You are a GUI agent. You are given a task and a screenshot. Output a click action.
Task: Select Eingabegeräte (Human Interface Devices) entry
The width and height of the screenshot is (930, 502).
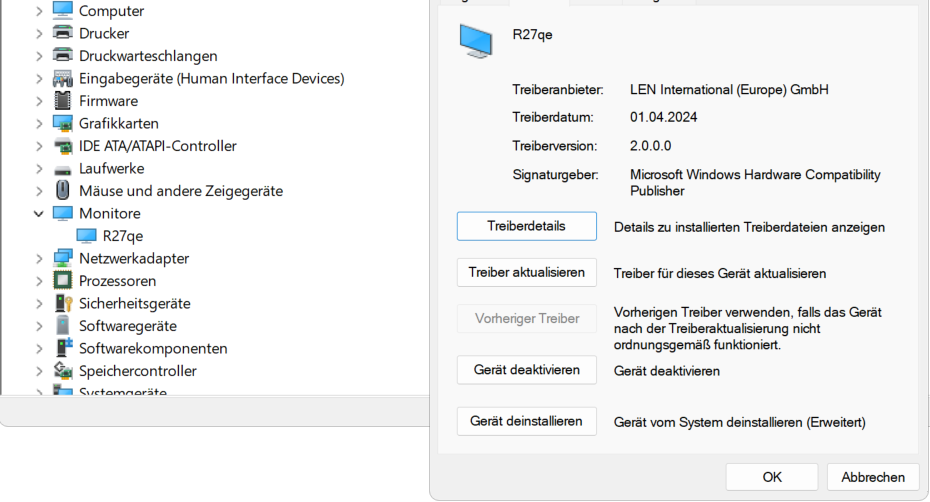[211, 78]
